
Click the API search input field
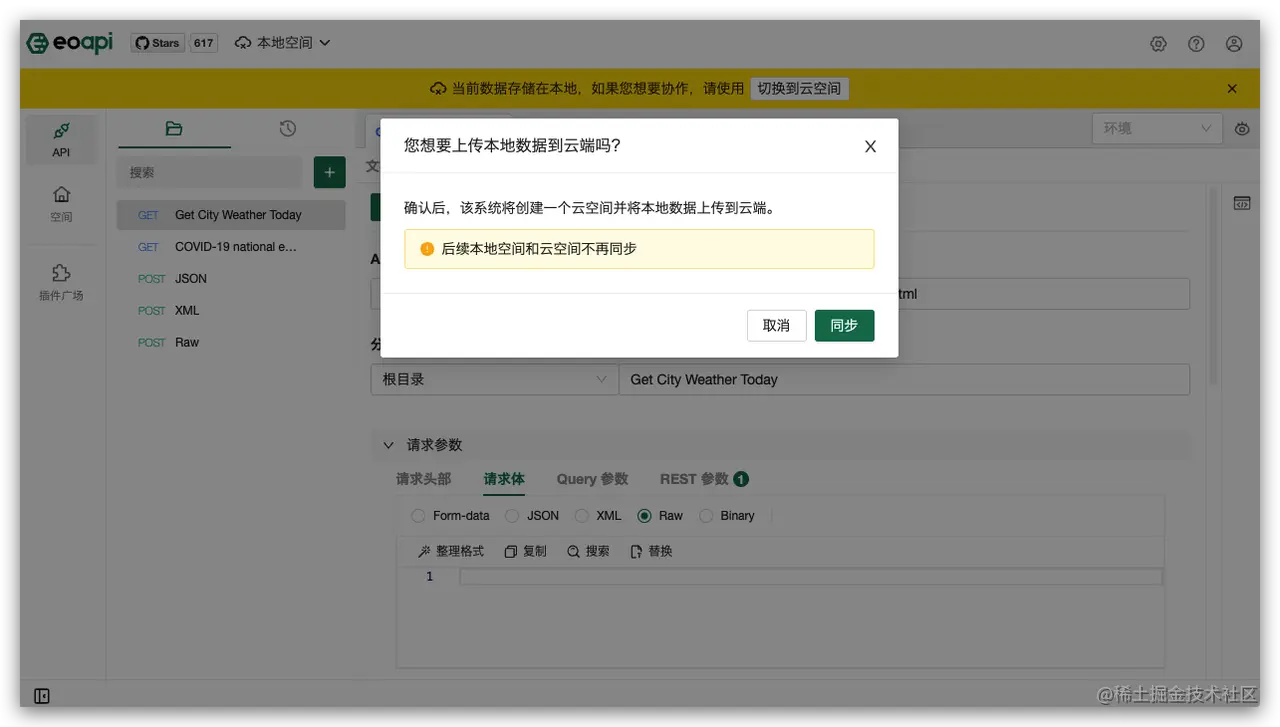(x=209, y=172)
